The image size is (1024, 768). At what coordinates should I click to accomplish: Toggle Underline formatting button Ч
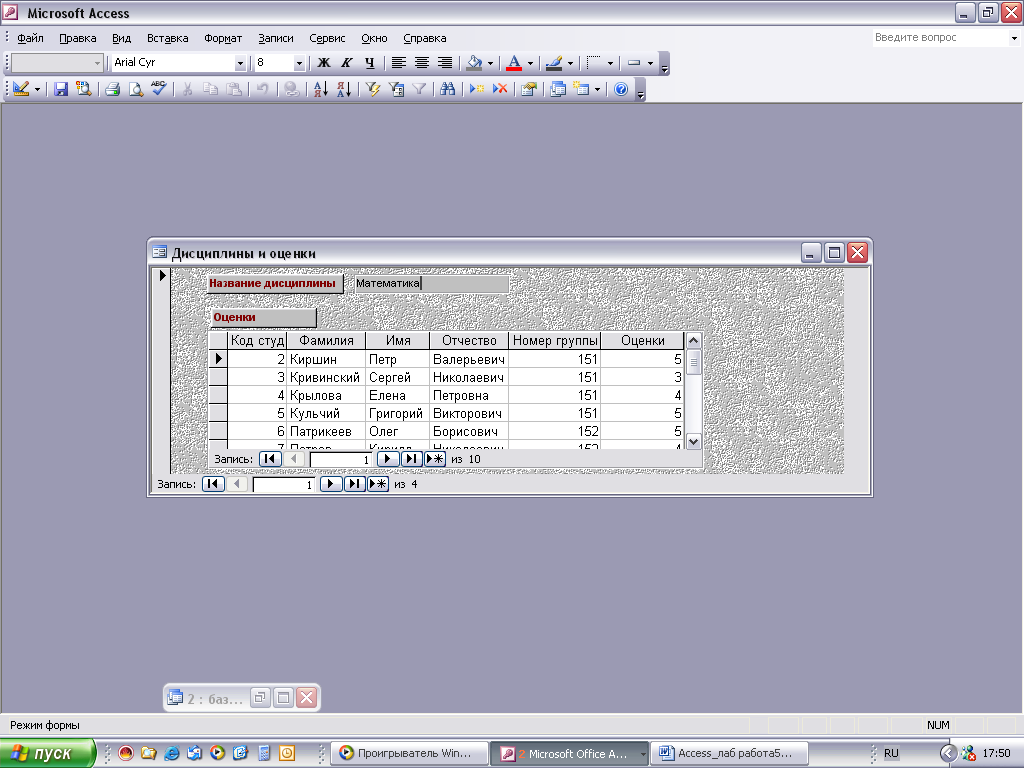[x=370, y=63]
